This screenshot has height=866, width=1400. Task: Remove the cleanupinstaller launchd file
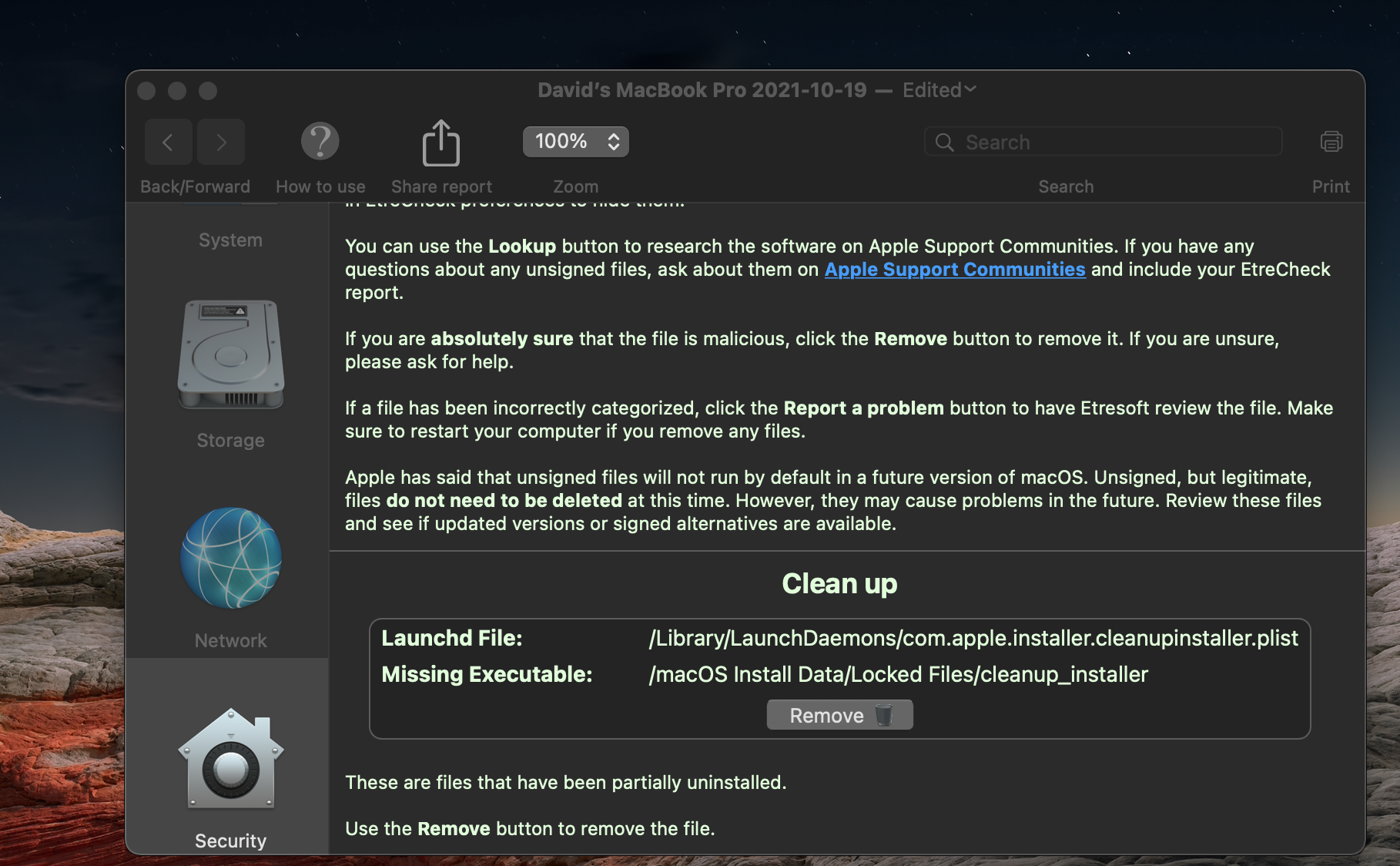pyautogui.click(x=840, y=715)
